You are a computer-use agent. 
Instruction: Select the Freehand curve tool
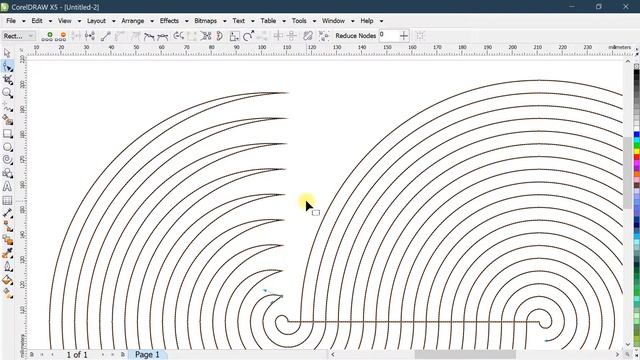7,107
